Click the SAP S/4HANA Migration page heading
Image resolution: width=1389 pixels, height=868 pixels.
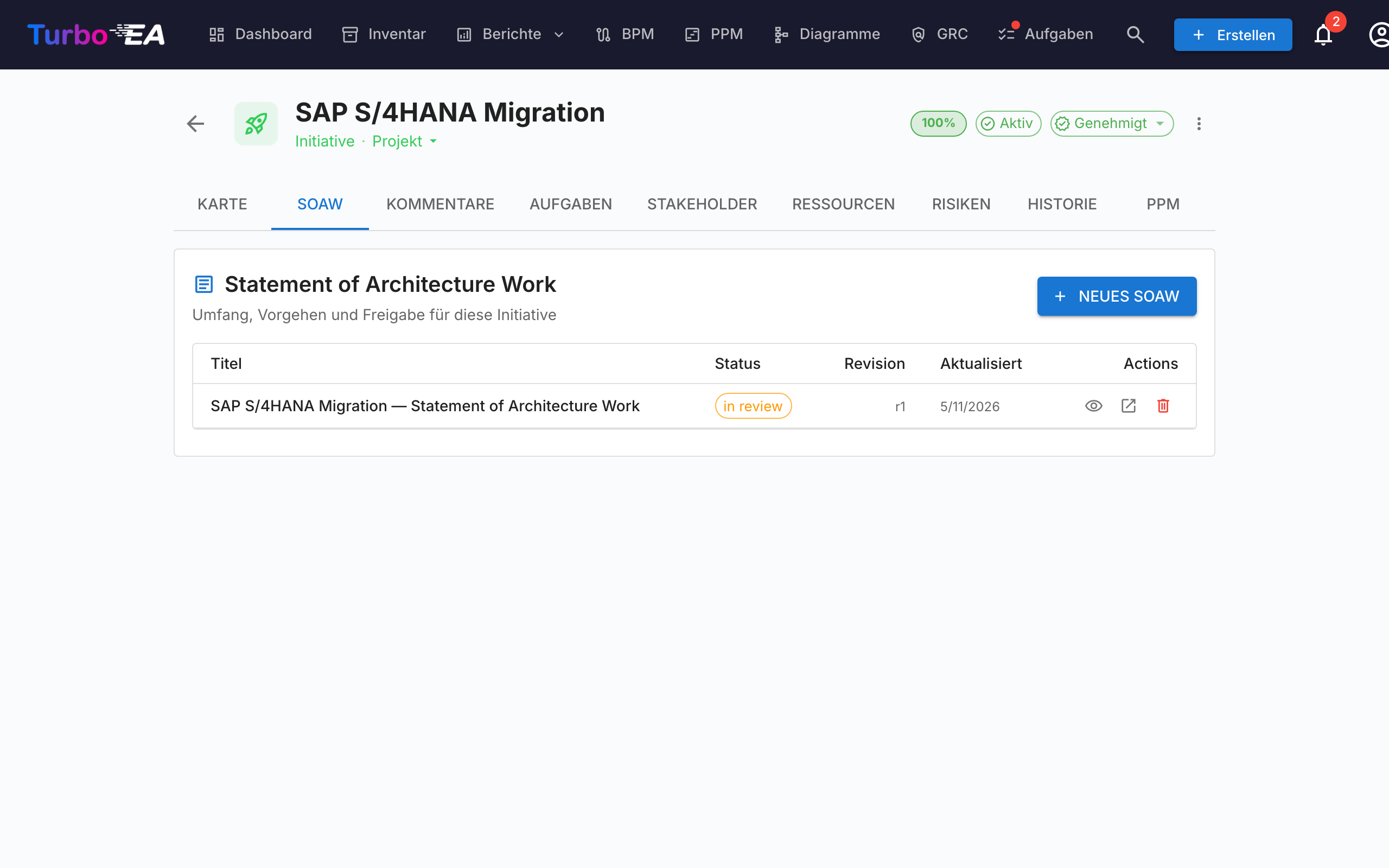pyautogui.click(x=450, y=112)
